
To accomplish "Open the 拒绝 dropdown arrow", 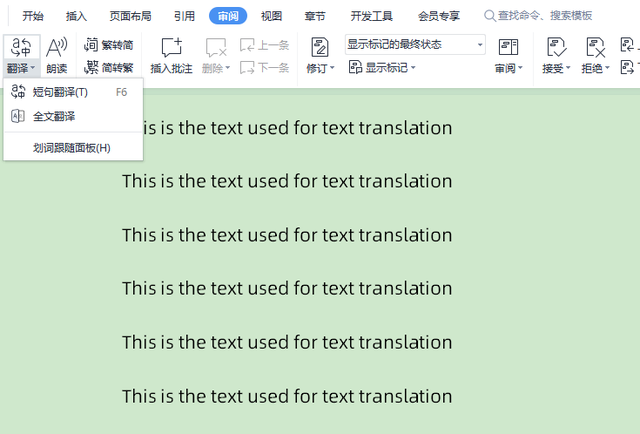I will (x=607, y=68).
